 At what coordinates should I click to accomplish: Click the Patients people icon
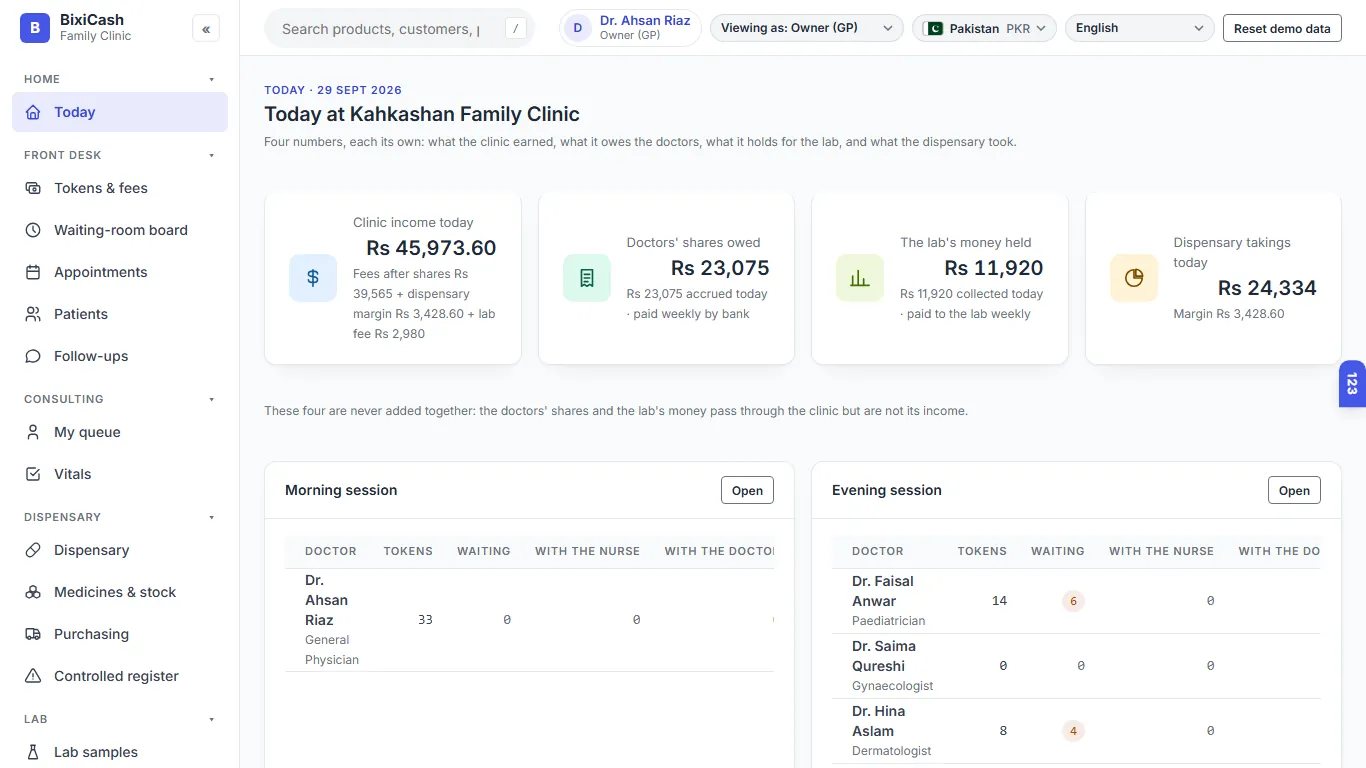(33, 314)
